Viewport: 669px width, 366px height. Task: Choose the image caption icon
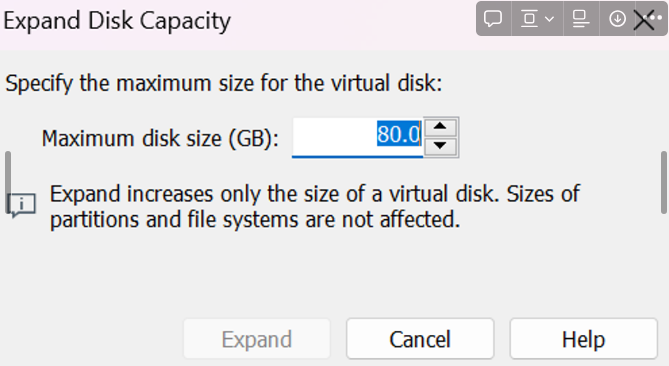click(x=580, y=19)
